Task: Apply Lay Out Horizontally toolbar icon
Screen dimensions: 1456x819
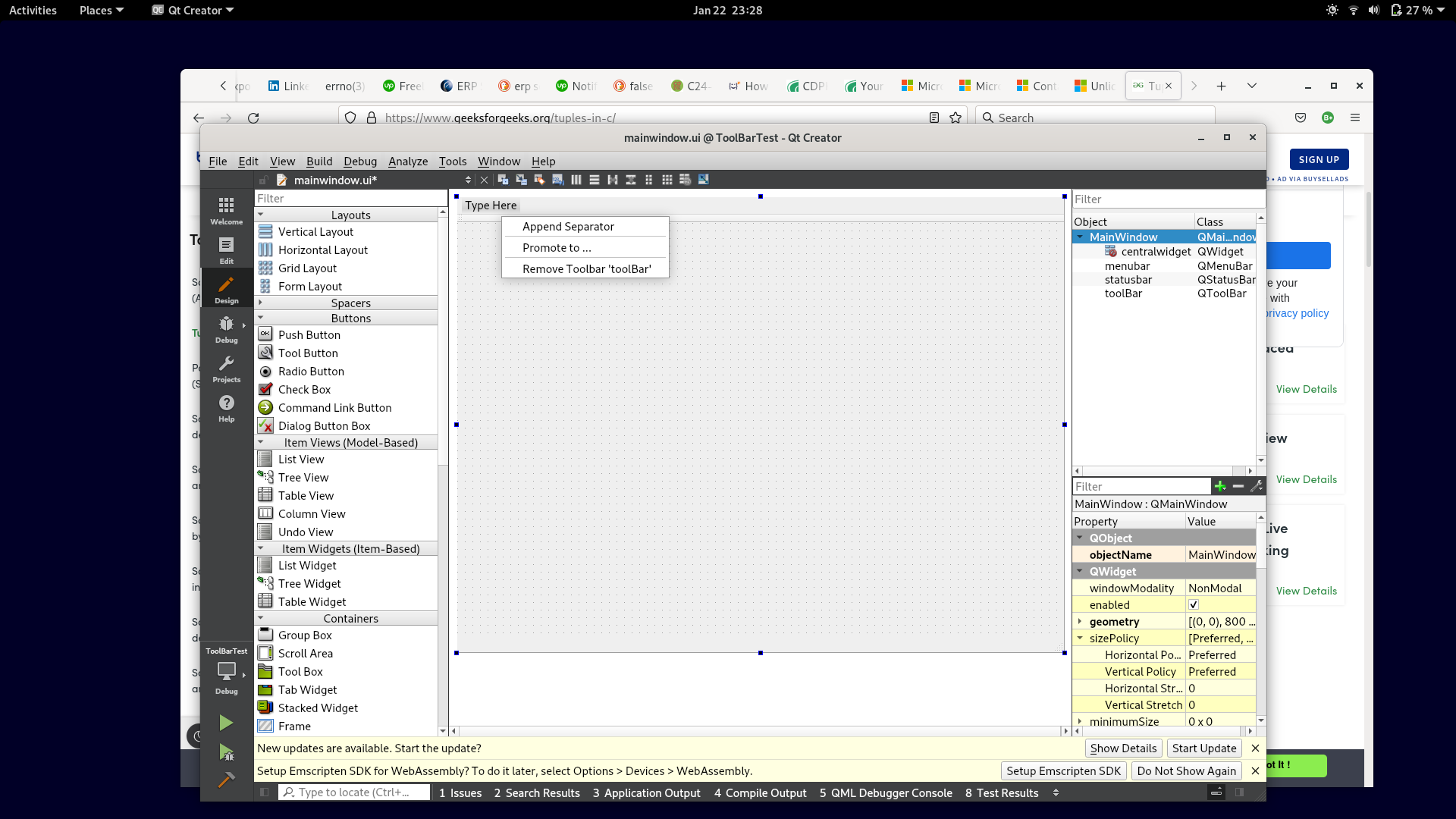Action: click(x=576, y=180)
